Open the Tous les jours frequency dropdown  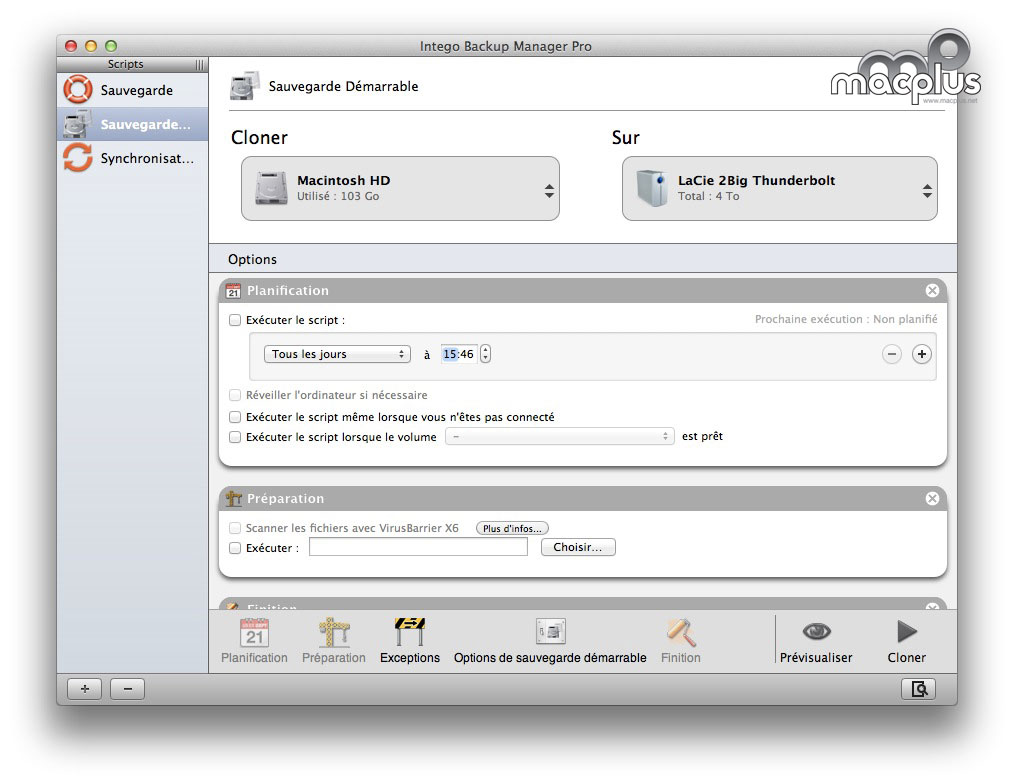(337, 354)
